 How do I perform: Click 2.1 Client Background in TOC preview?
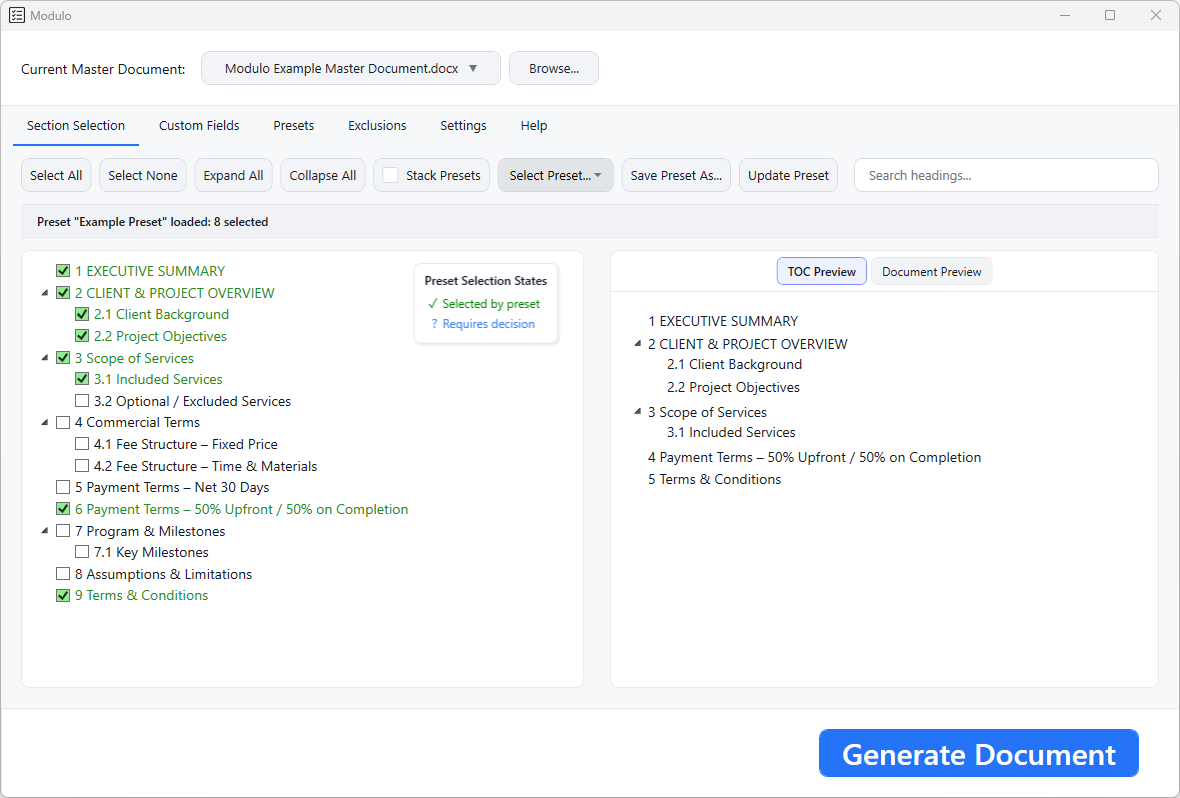pos(734,364)
